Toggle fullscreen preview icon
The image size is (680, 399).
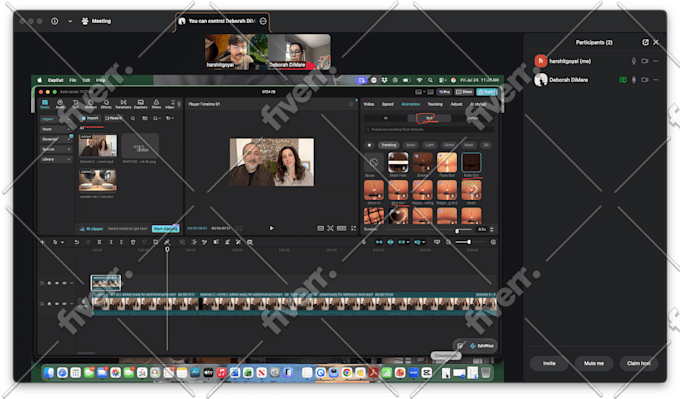(353, 228)
